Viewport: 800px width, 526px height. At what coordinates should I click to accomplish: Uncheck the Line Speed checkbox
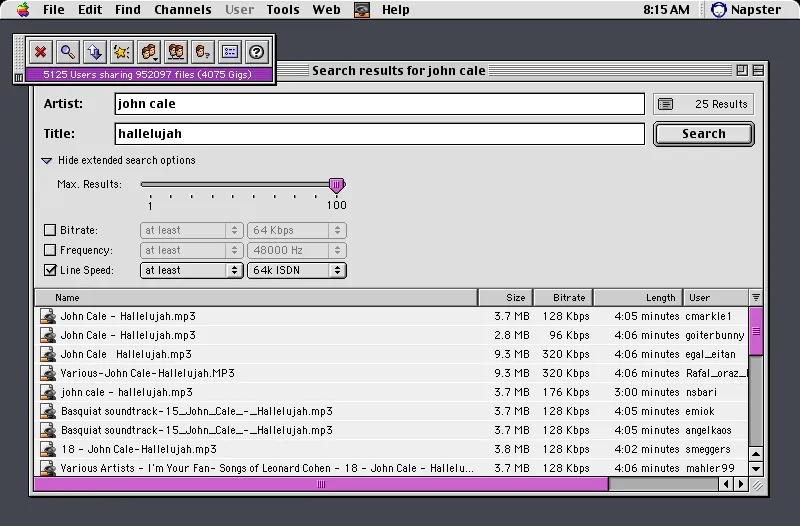tap(50, 270)
